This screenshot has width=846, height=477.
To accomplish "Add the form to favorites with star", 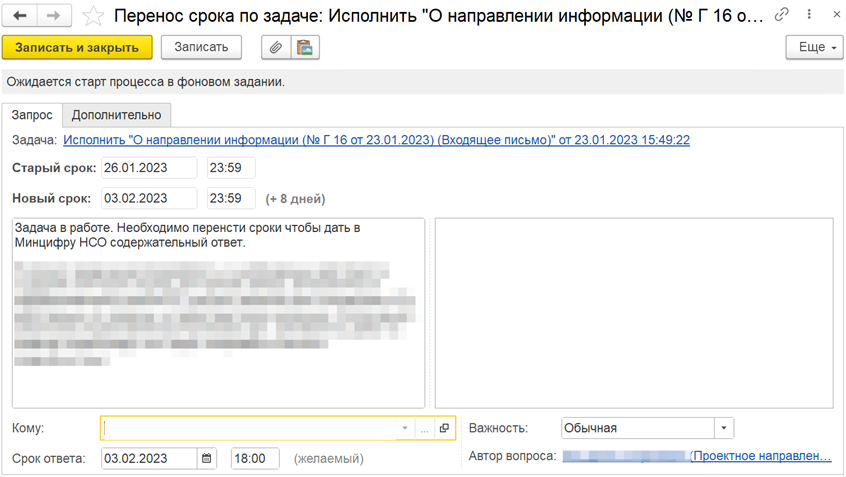I will click(x=92, y=16).
